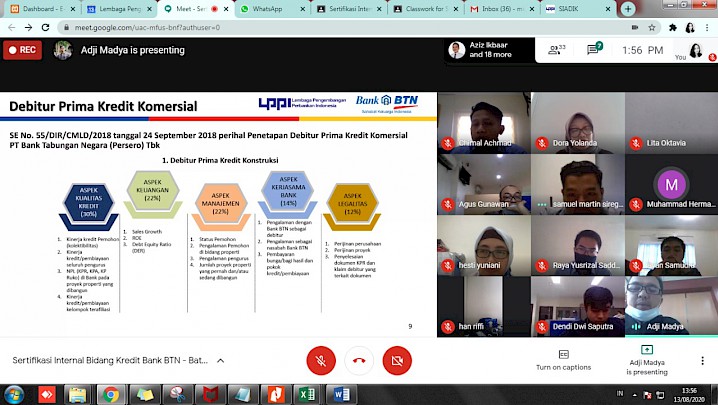
Task: Click the address bar URL field
Action: 348,27
